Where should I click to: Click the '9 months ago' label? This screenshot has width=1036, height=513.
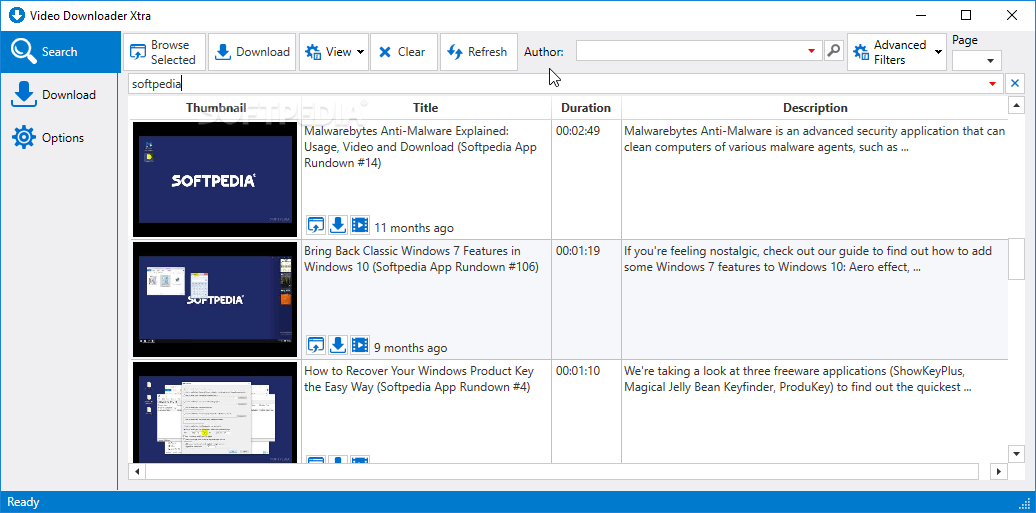click(410, 348)
